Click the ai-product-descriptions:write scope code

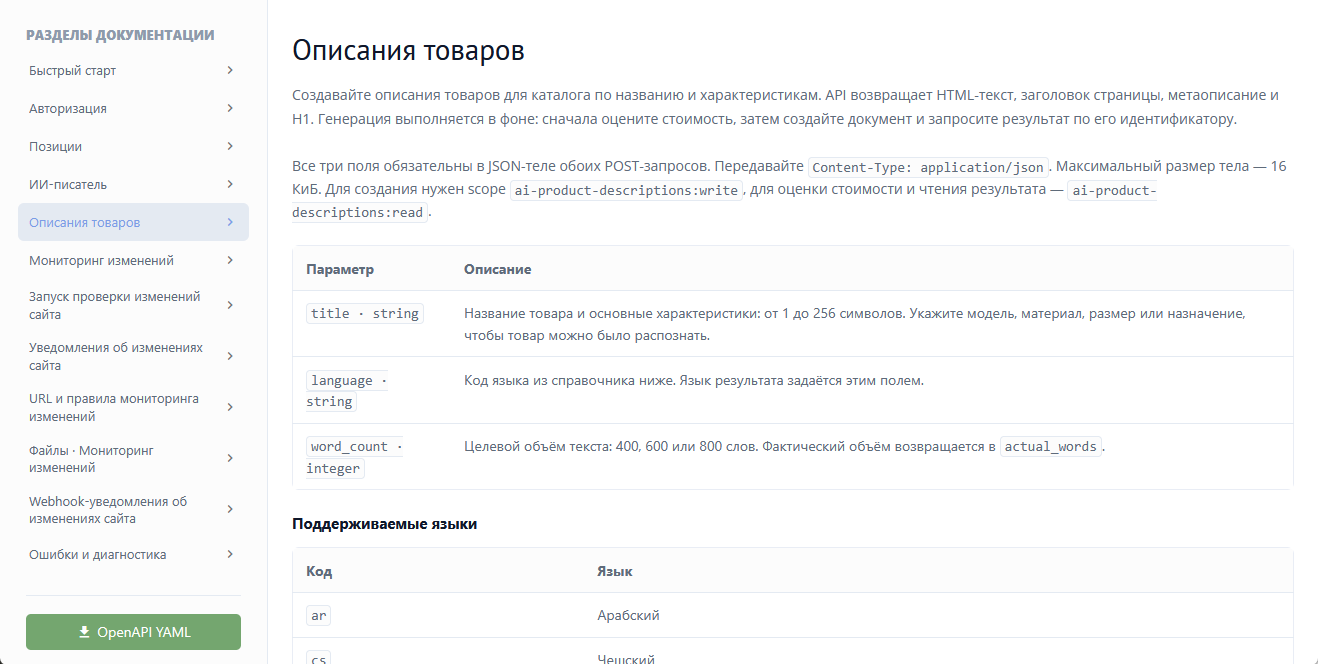tap(627, 189)
